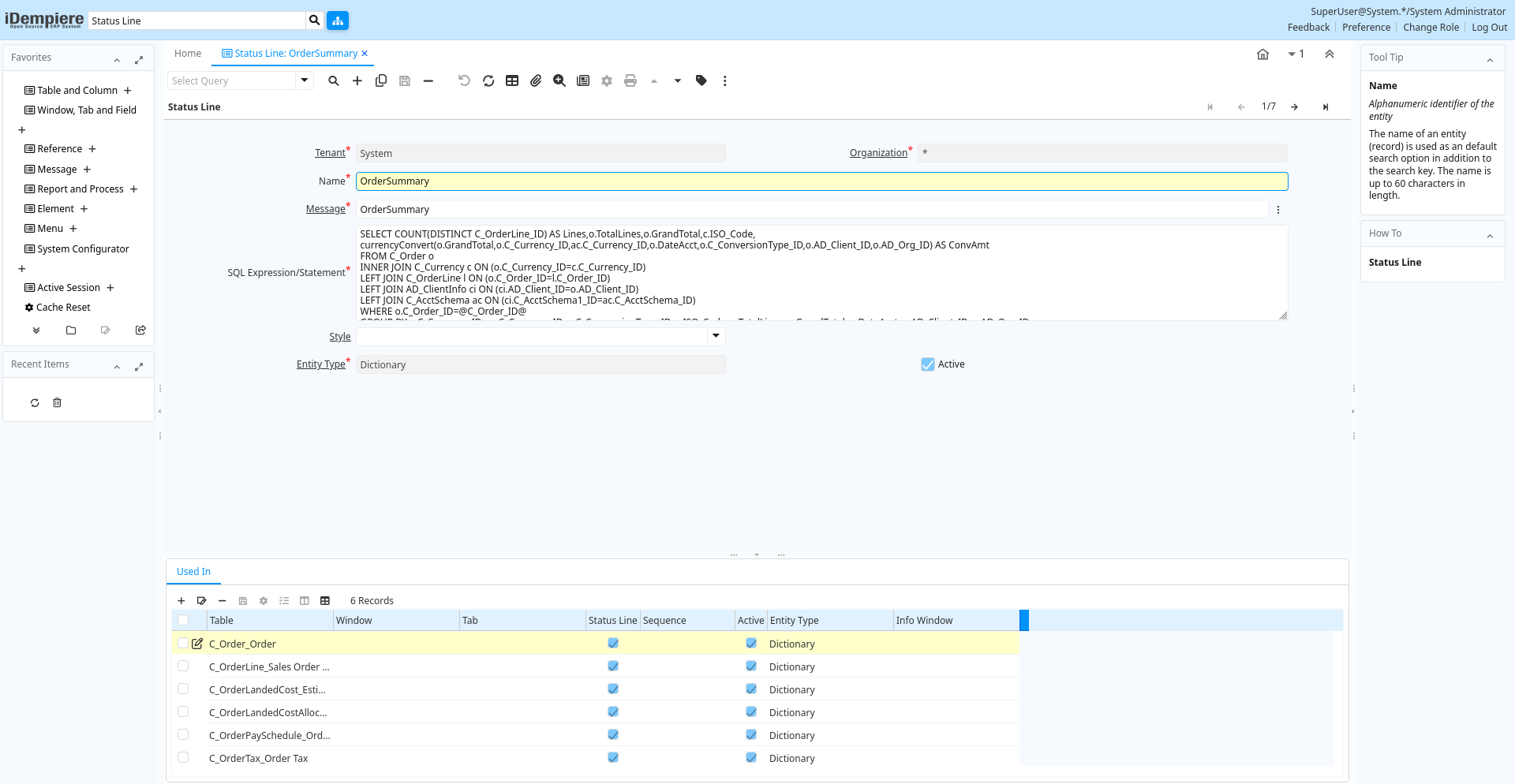1515x784 pixels.
Task: Click the trash icon in Recent Items
Action: [x=57, y=403]
